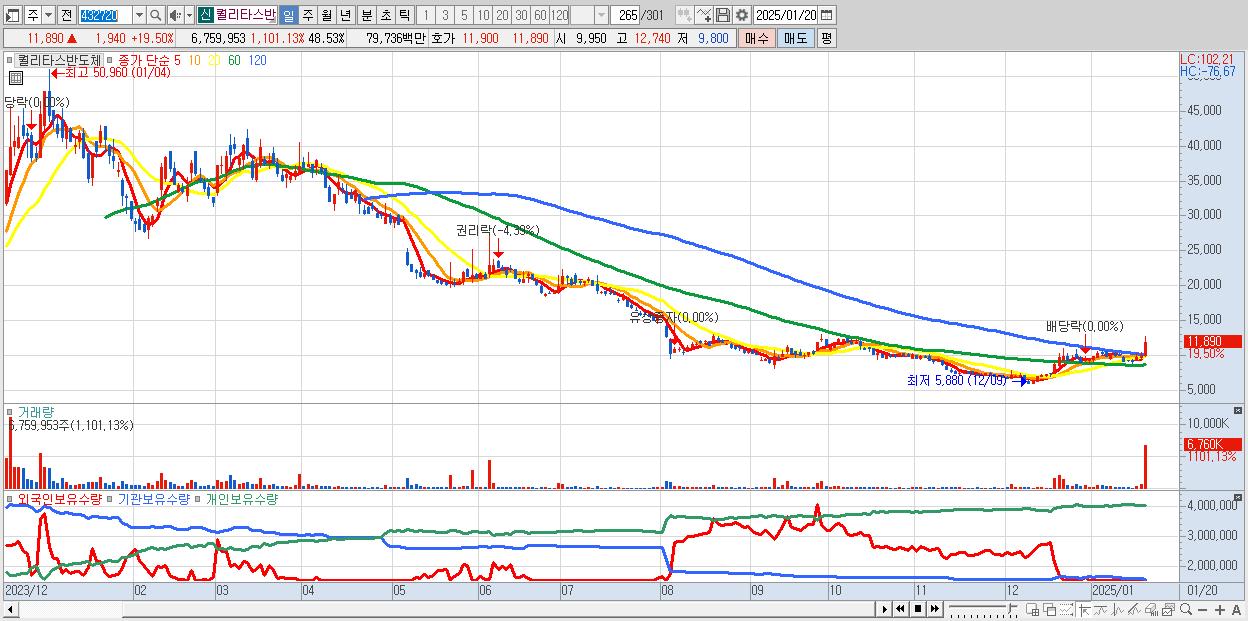Open the chart settings gear icon

click(742, 15)
